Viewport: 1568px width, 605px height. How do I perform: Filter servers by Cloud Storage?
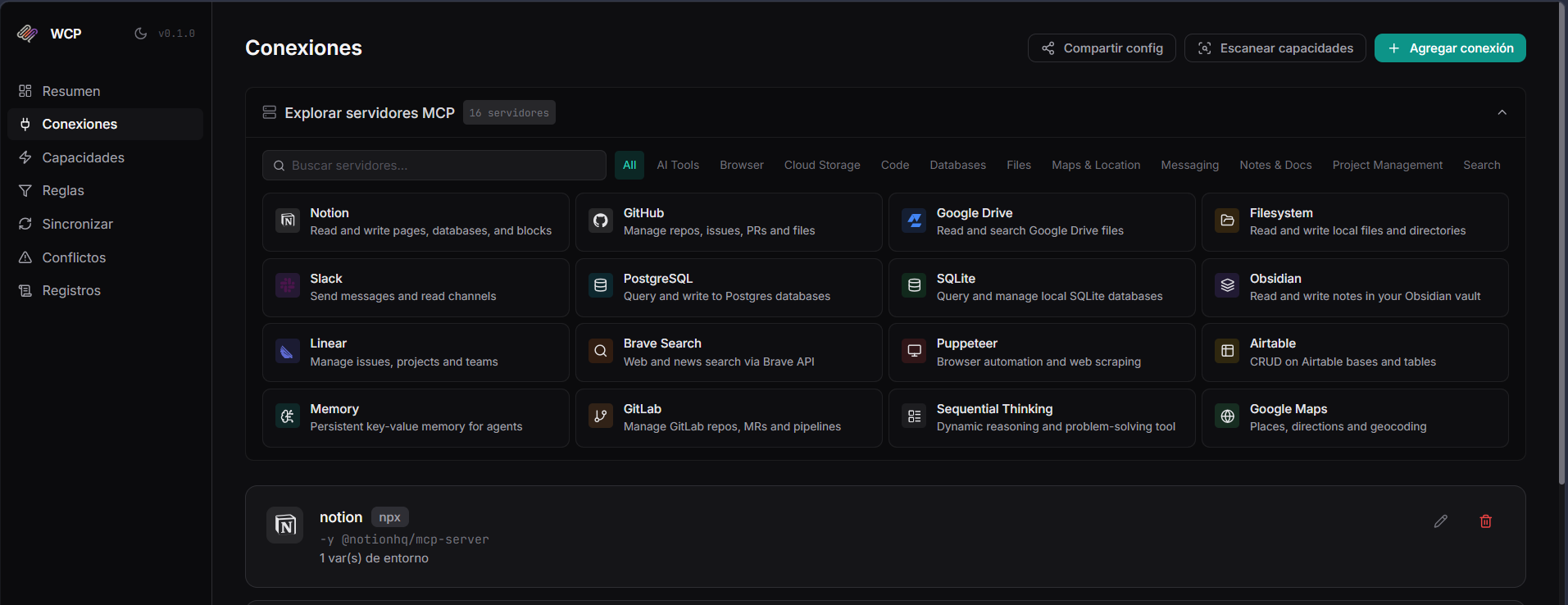[822, 165]
